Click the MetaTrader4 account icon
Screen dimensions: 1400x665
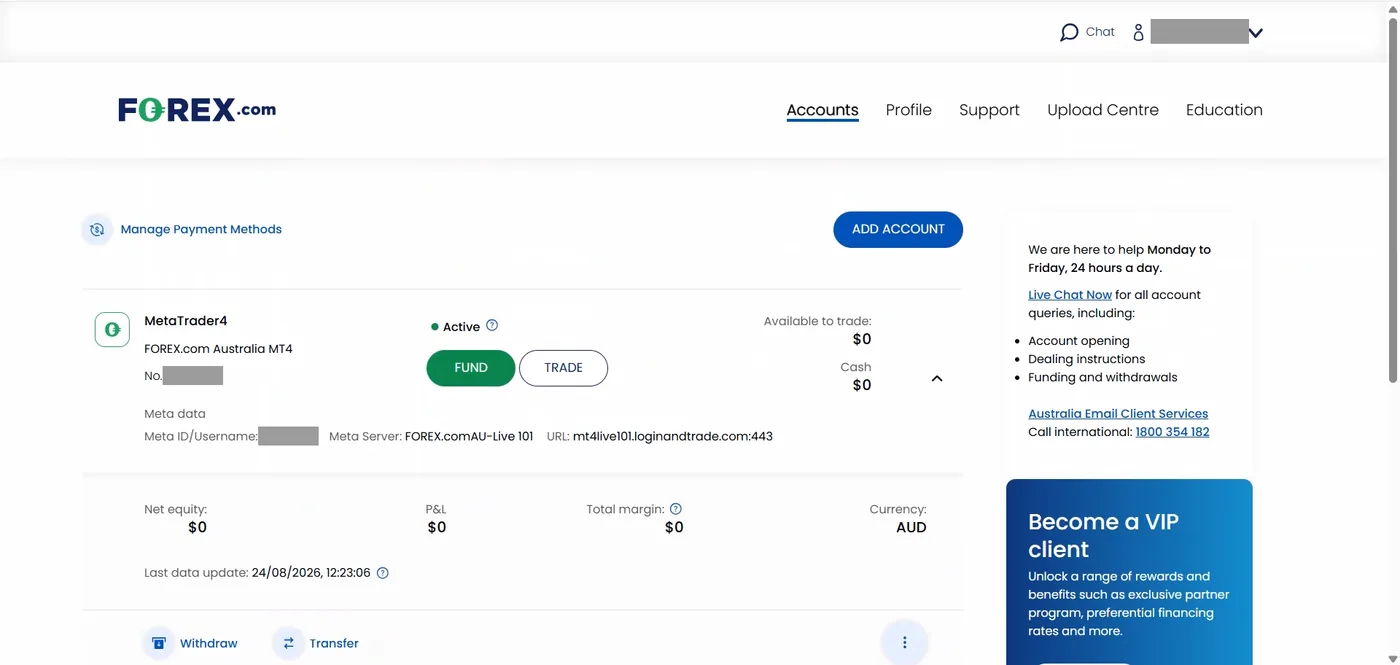[x=112, y=329]
